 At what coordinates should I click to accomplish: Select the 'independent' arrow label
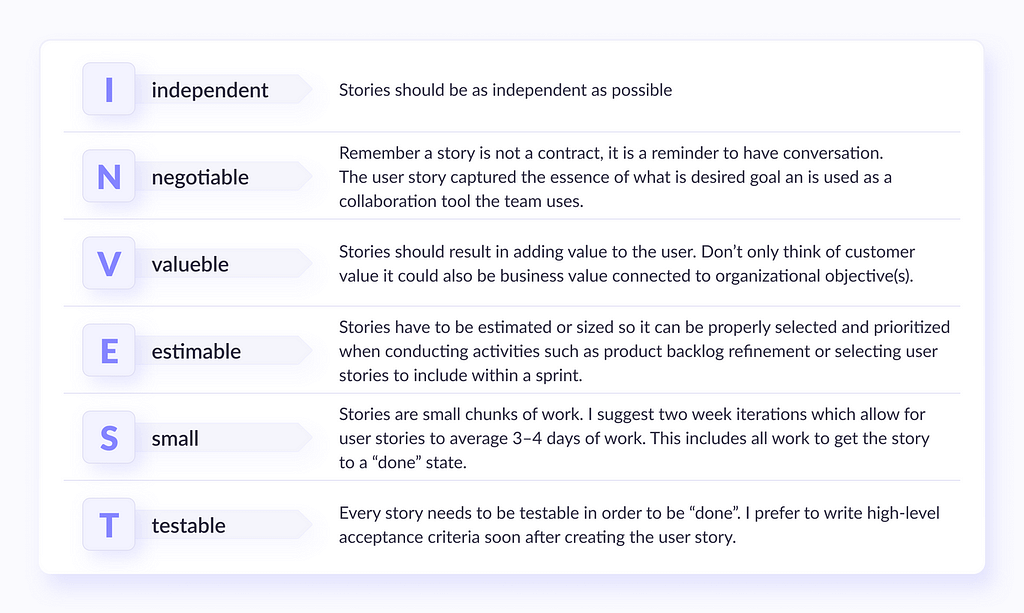(x=224, y=89)
